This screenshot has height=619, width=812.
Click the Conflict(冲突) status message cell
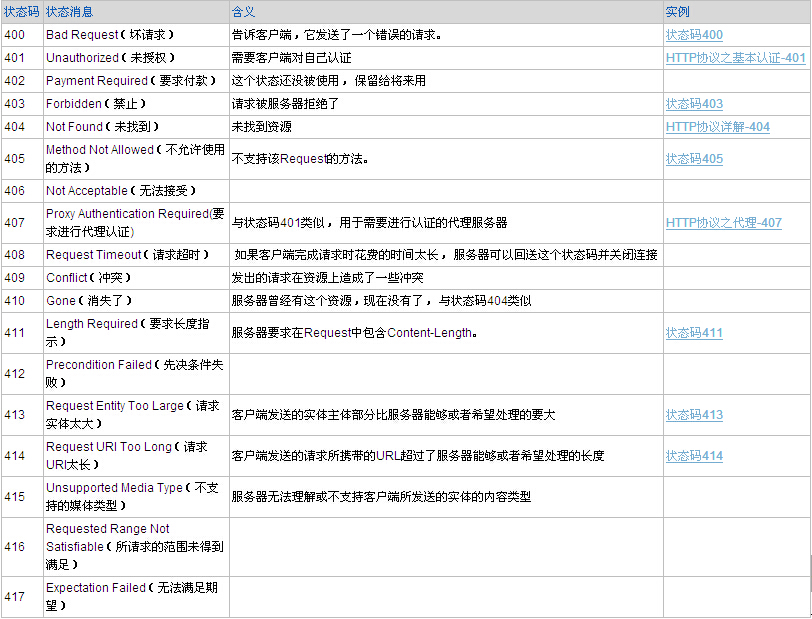(88, 278)
